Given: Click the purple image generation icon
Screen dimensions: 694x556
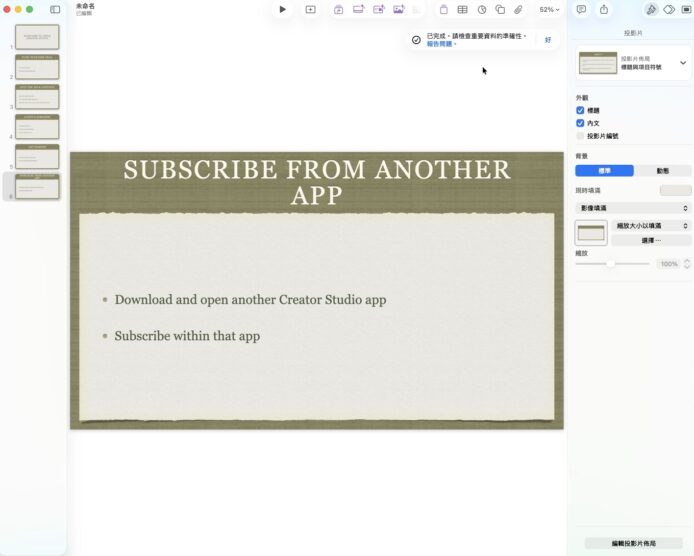Looking at the screenshot, I should 398,9.
